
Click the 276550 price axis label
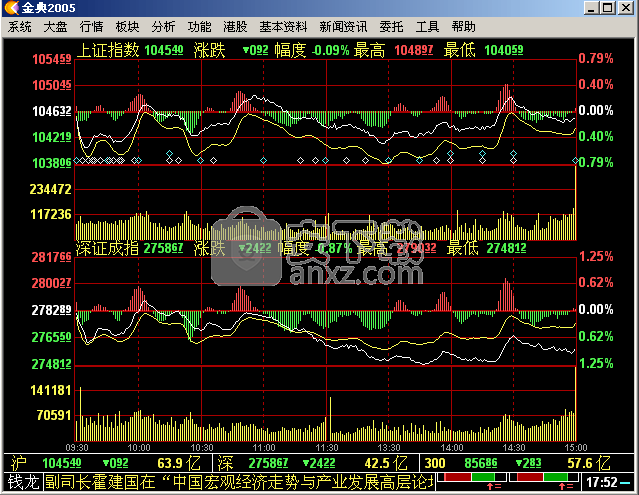51,337
